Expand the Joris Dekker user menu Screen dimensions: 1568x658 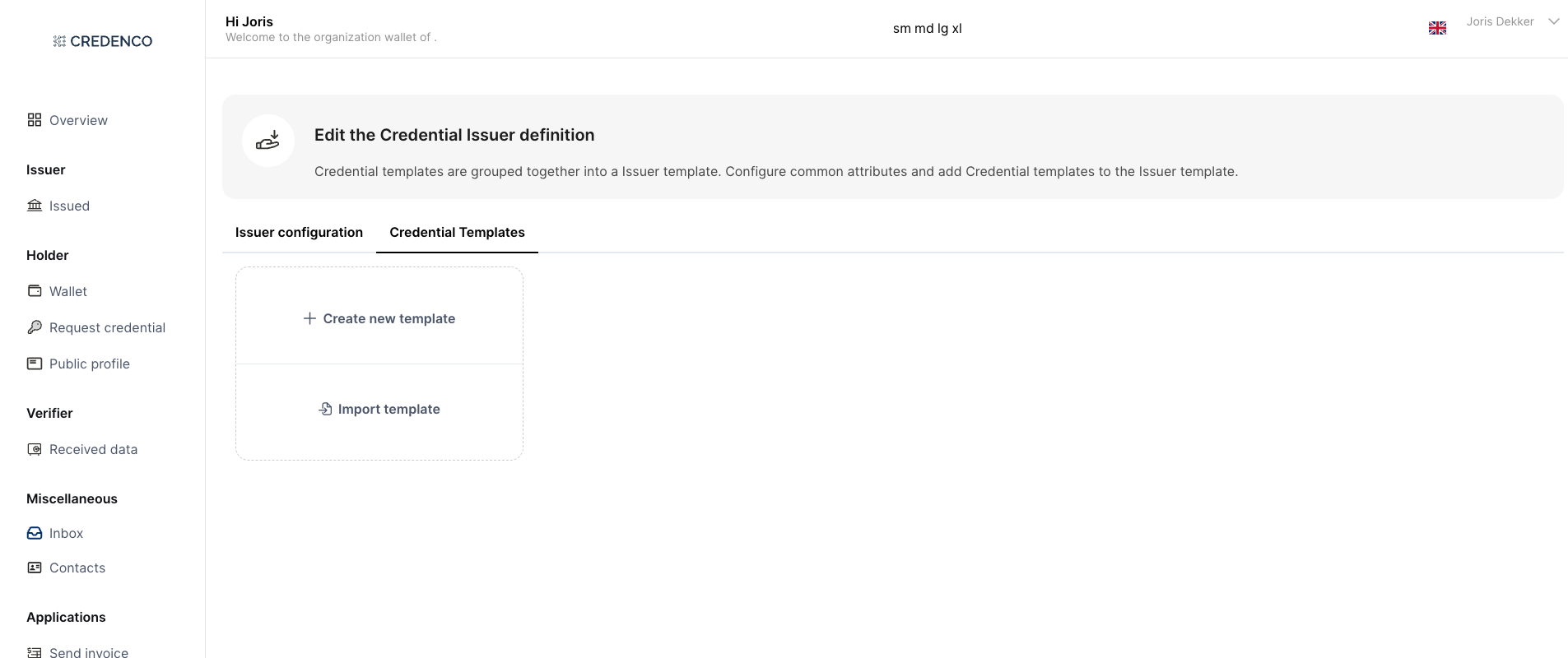[x=1553, y=21]
